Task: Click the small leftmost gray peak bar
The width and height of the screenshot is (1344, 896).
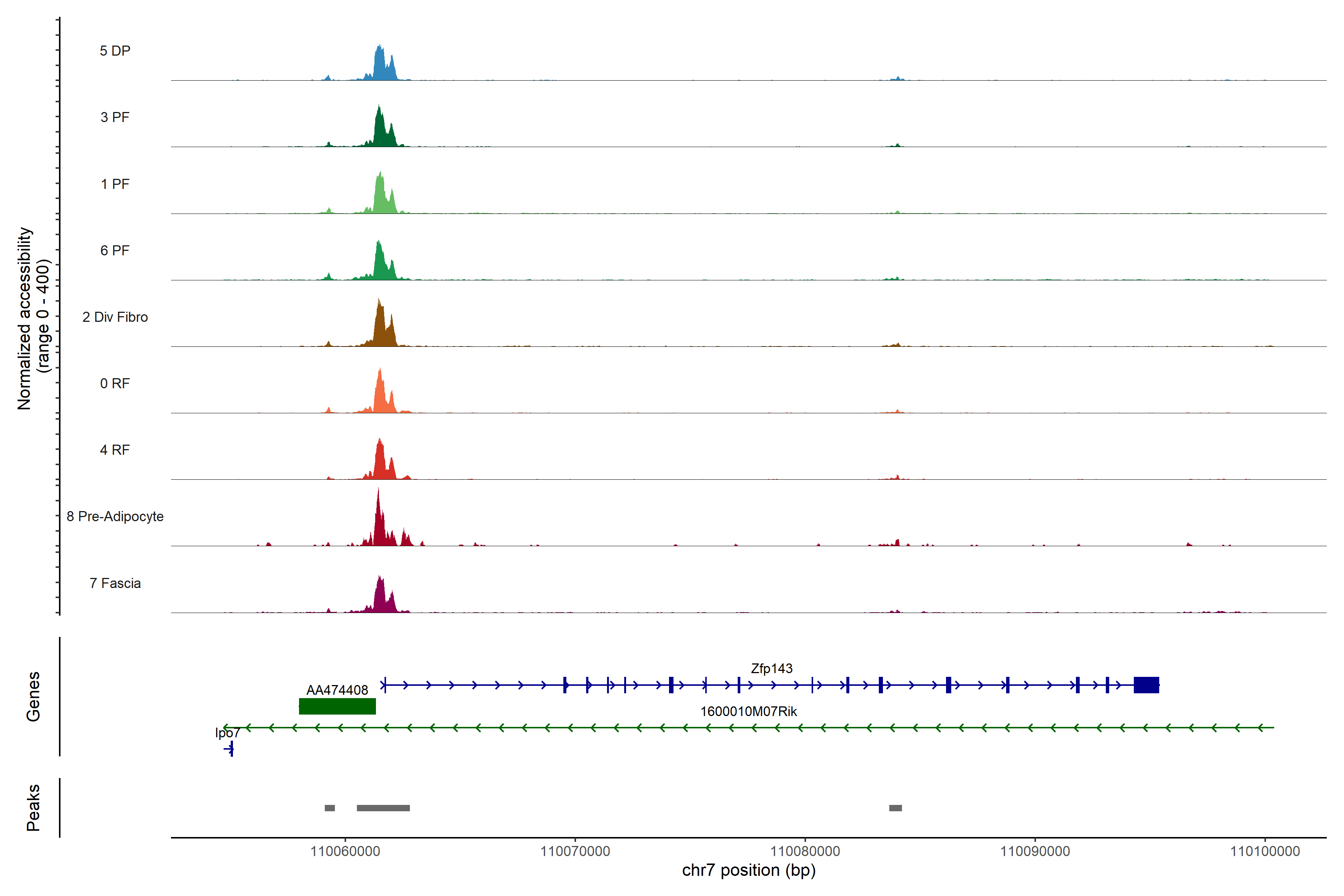Action: pos(330,808)
